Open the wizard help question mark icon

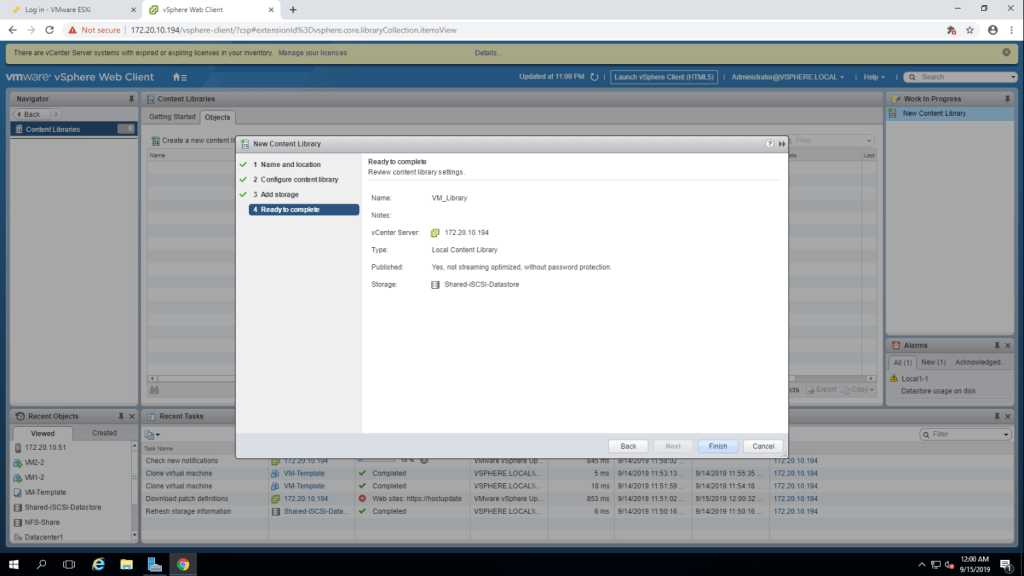click(x=769, y=144)
